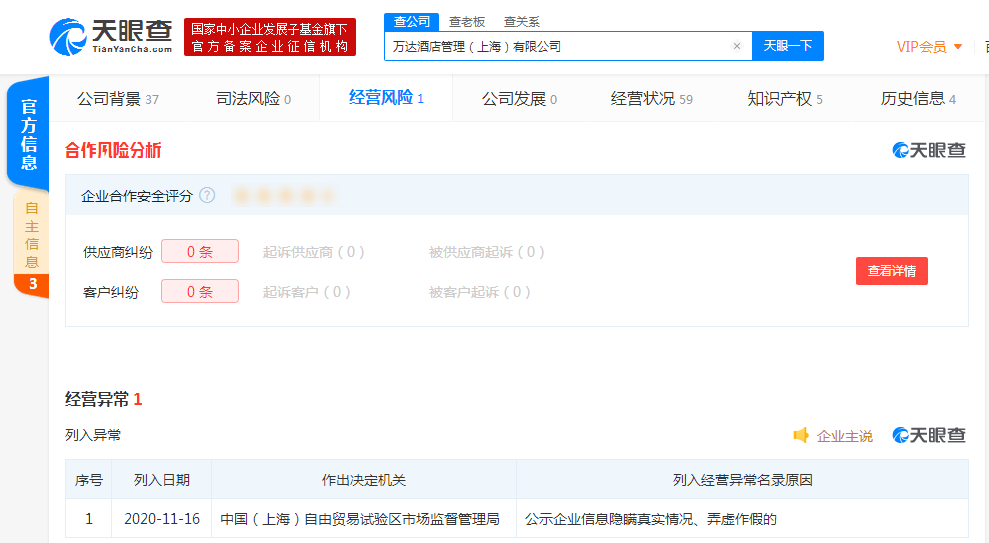
Task: Click 被客户起诉 (0)
Action: [x=479, y=292]
